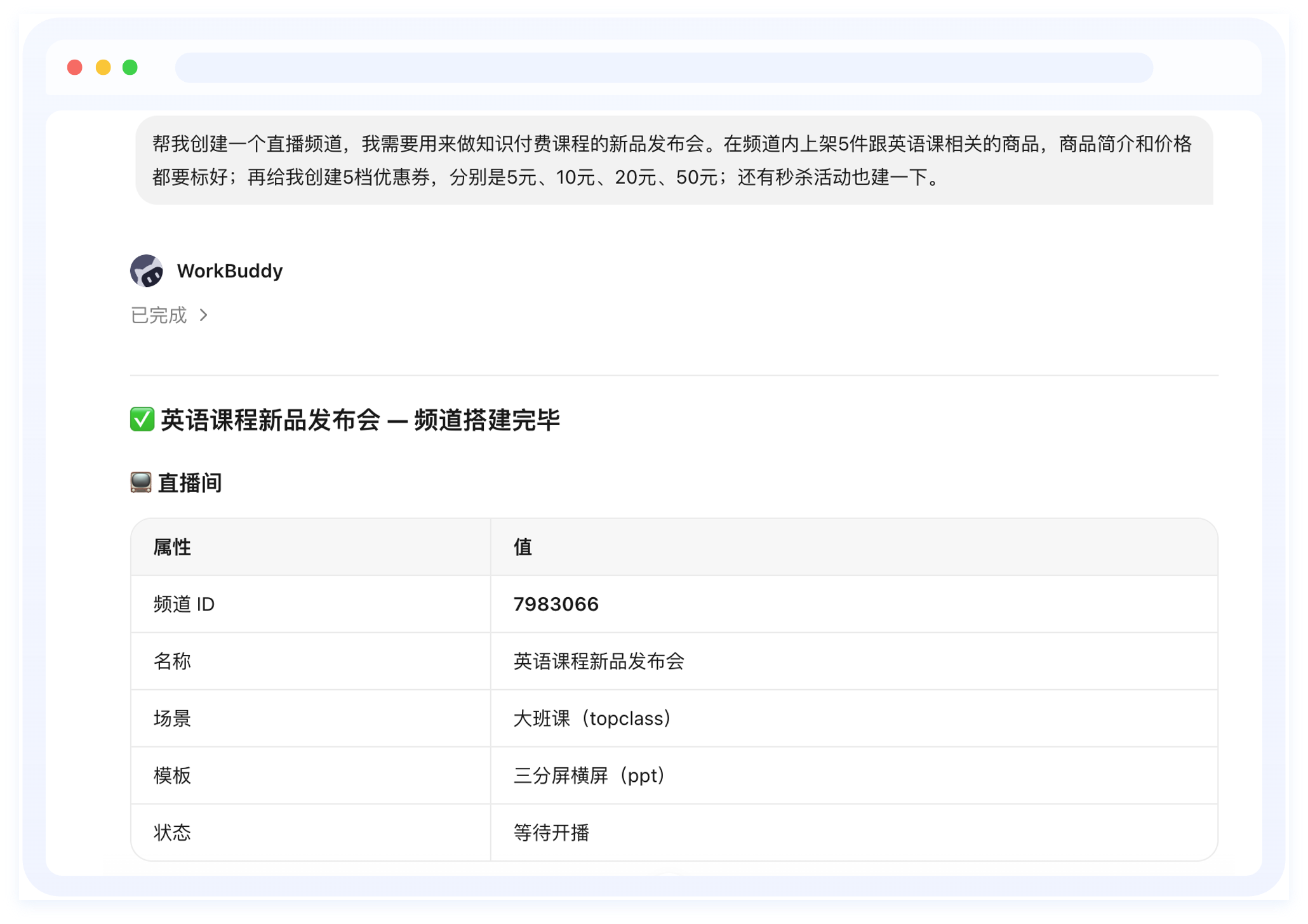Click the 名称 row label

pyautogui.click(x=172, y=661)
